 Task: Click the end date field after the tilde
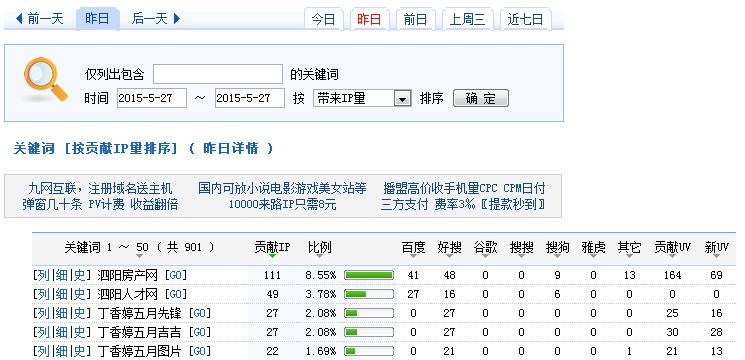click(x=249, y=98)
